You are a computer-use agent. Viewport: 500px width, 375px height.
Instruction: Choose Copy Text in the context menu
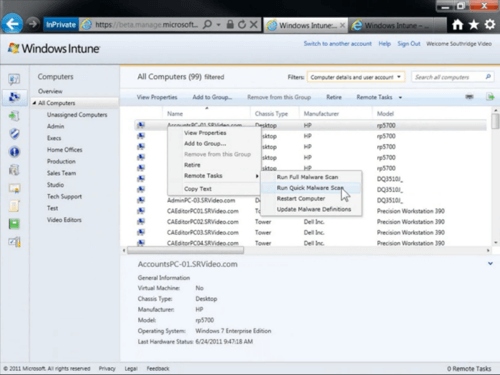(198, 189)
